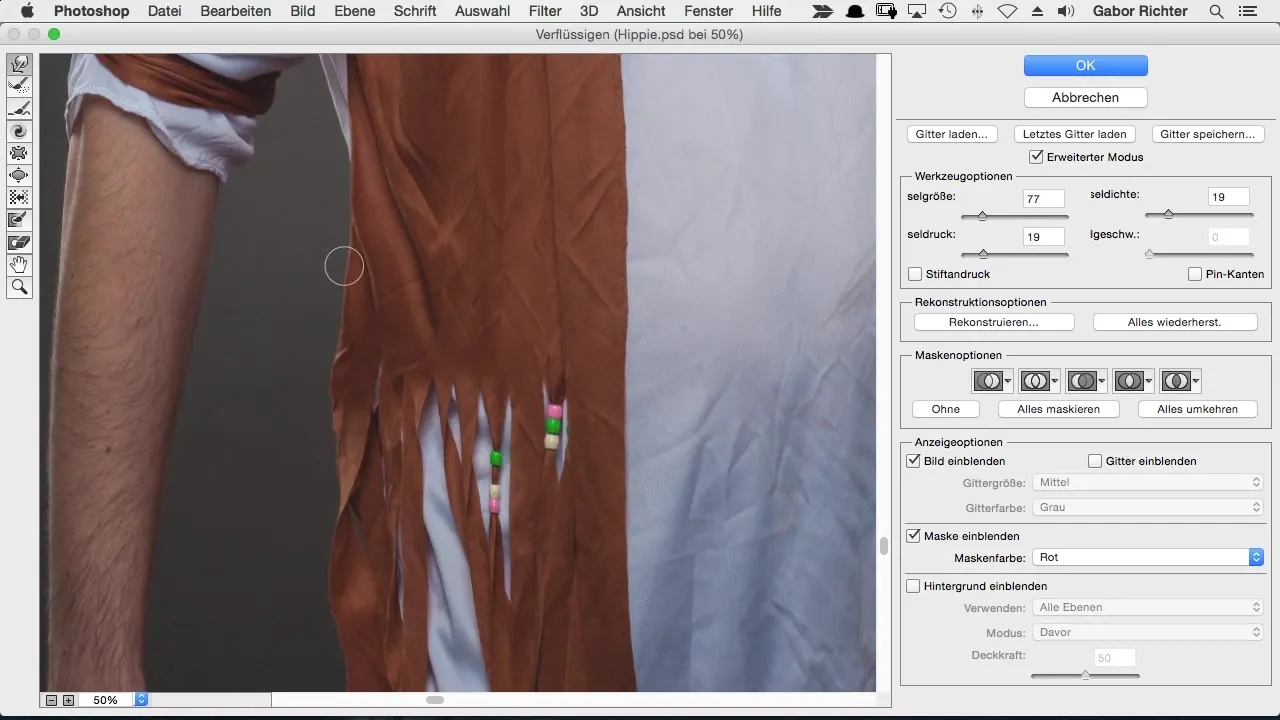
Task: Toggle Bild einblenden checkbox
Action: [913, 461]
